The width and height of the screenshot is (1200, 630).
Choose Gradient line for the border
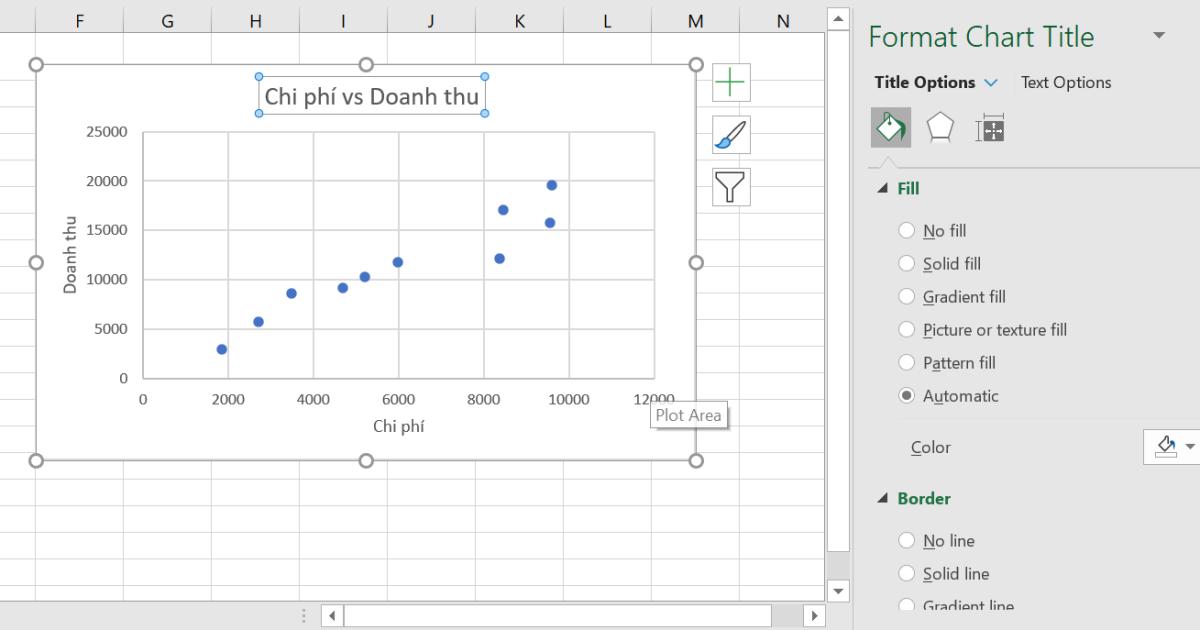click(x=907, y=606)
